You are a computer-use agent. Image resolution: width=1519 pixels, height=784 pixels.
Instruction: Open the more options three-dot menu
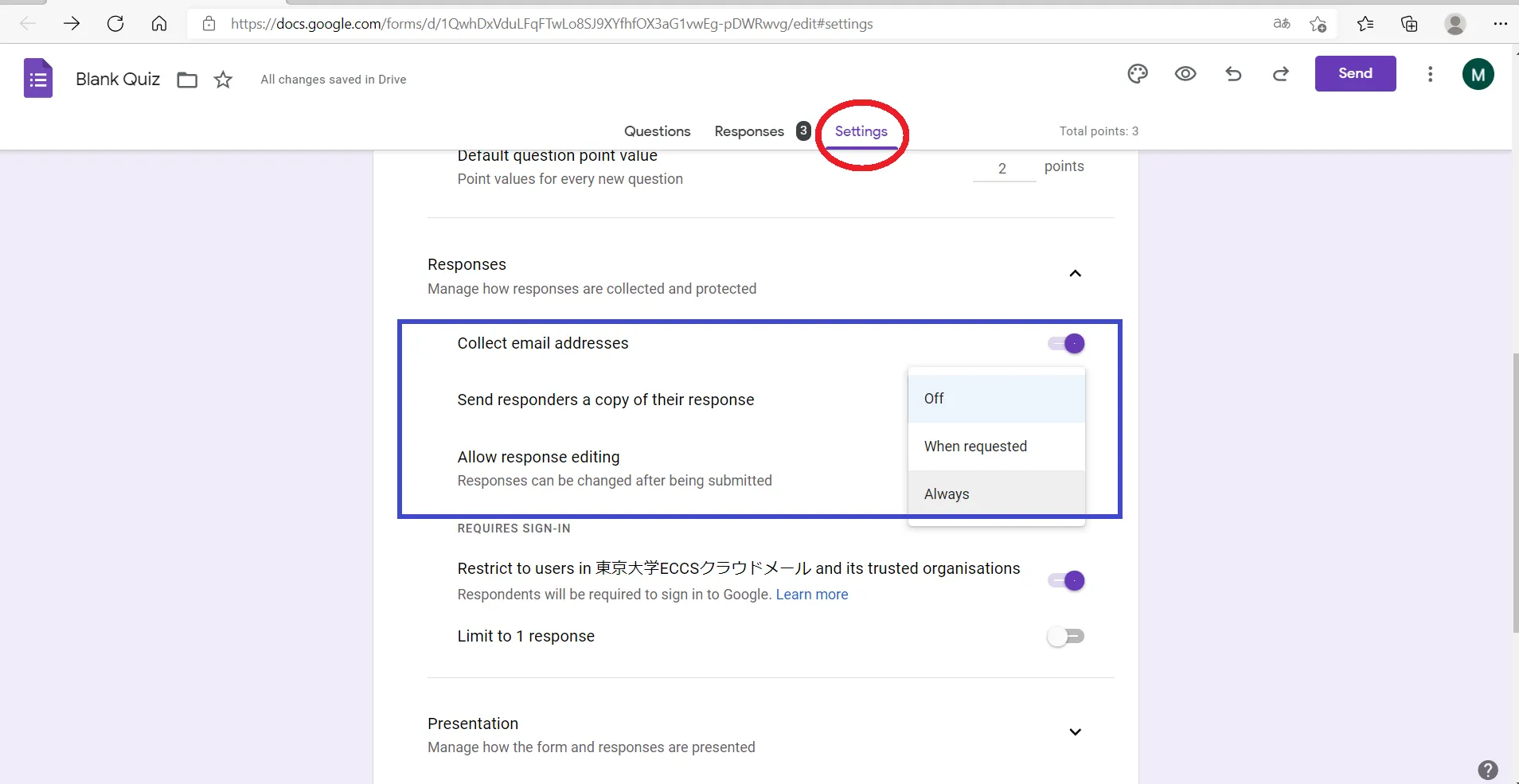1430,74
